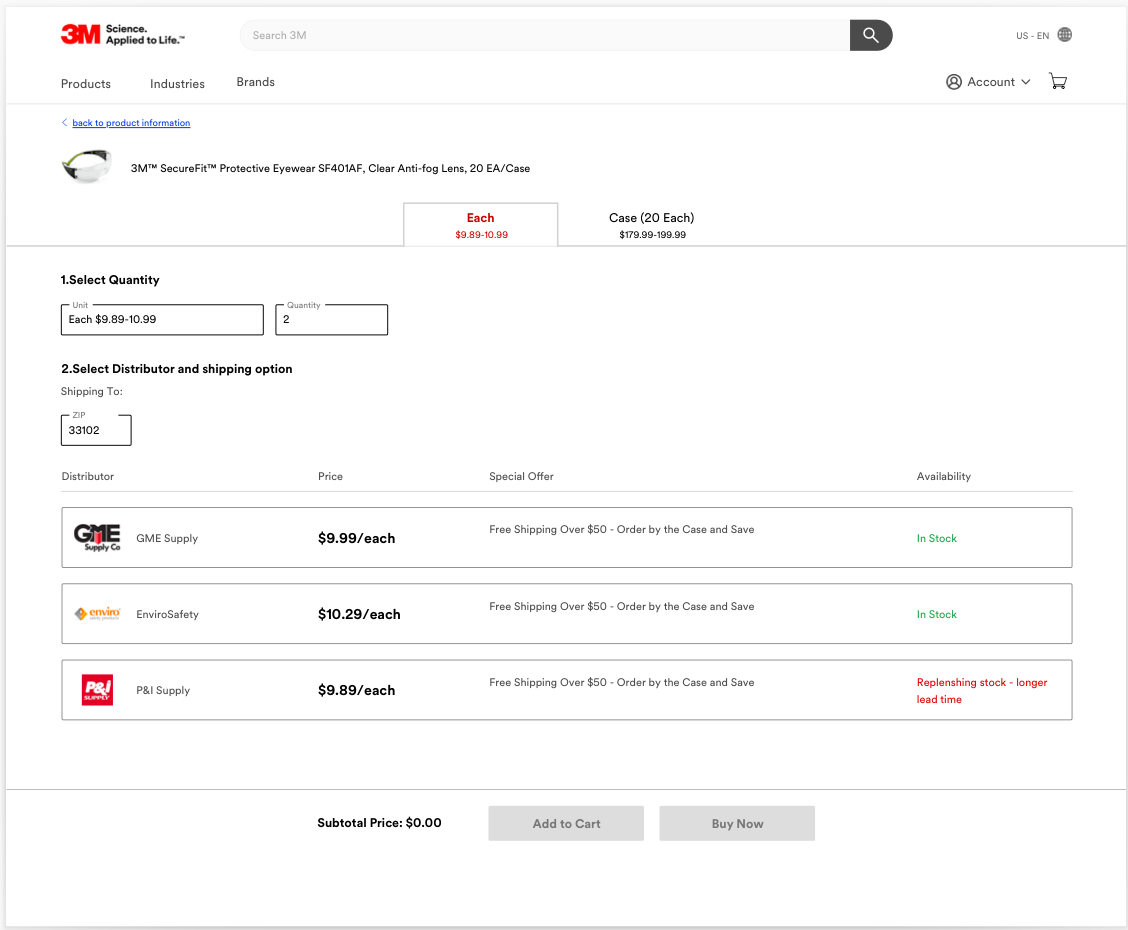Click the Special Offer column header
Image resolution: width=1128 pixels, height=930 pixels.
pyautogui.click(x=521, y=476)
